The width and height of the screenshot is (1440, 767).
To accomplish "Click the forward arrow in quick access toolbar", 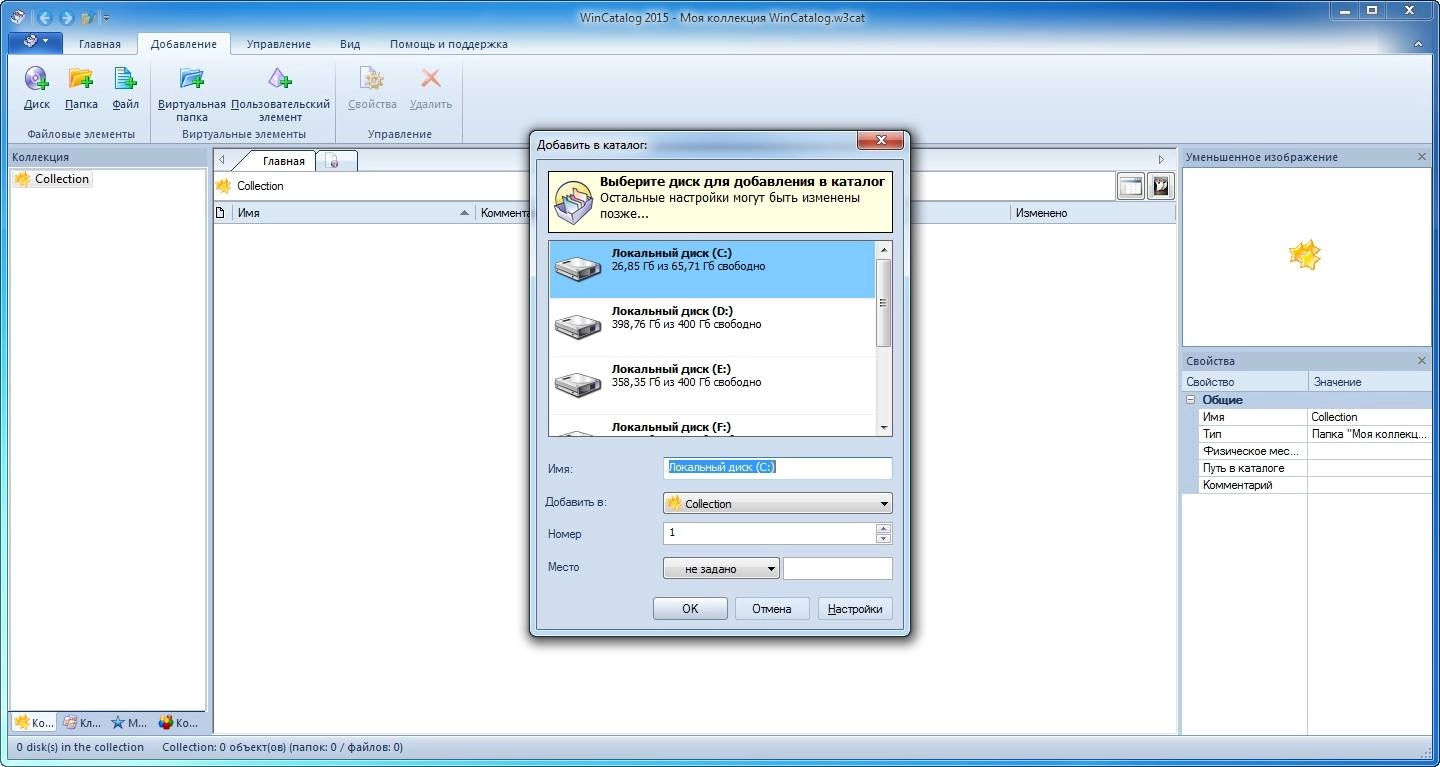I will [66, 17].
